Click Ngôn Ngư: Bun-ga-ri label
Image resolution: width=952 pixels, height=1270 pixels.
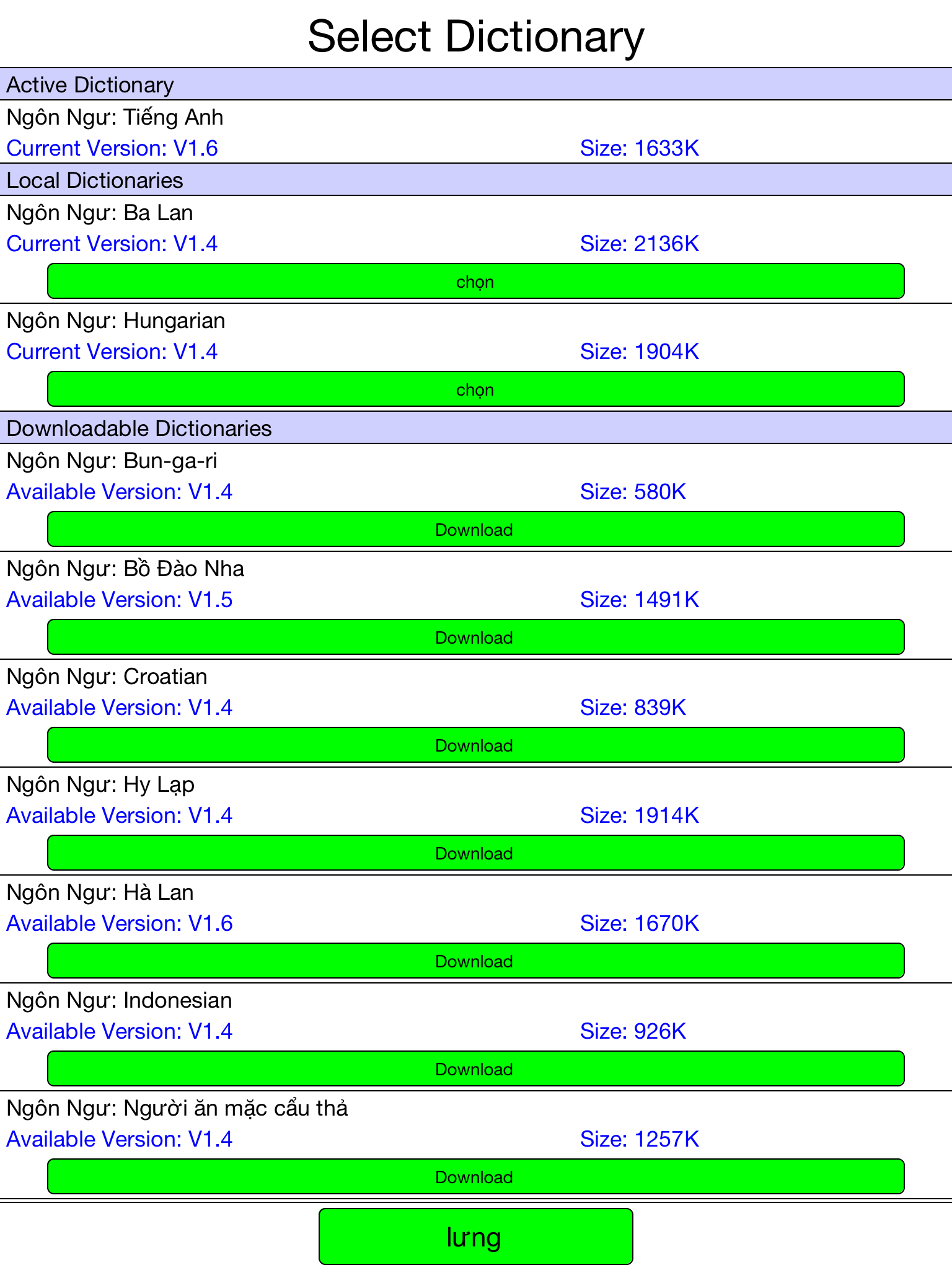point(112,461)
